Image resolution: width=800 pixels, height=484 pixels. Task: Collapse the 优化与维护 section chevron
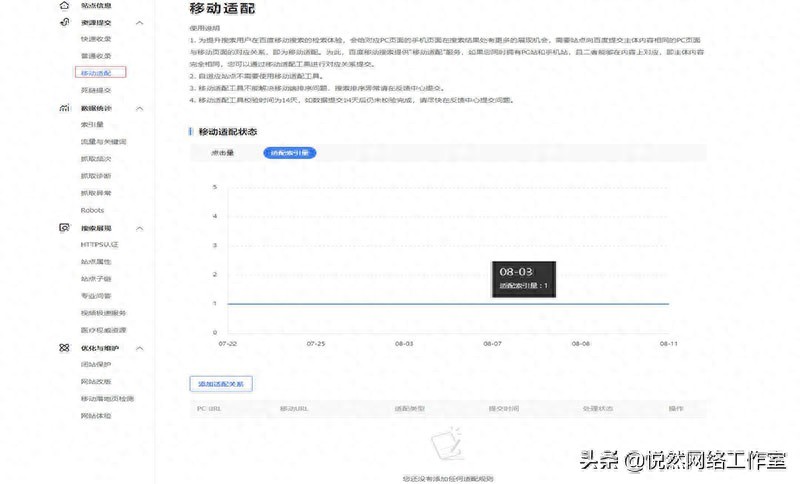pos(140,348)
